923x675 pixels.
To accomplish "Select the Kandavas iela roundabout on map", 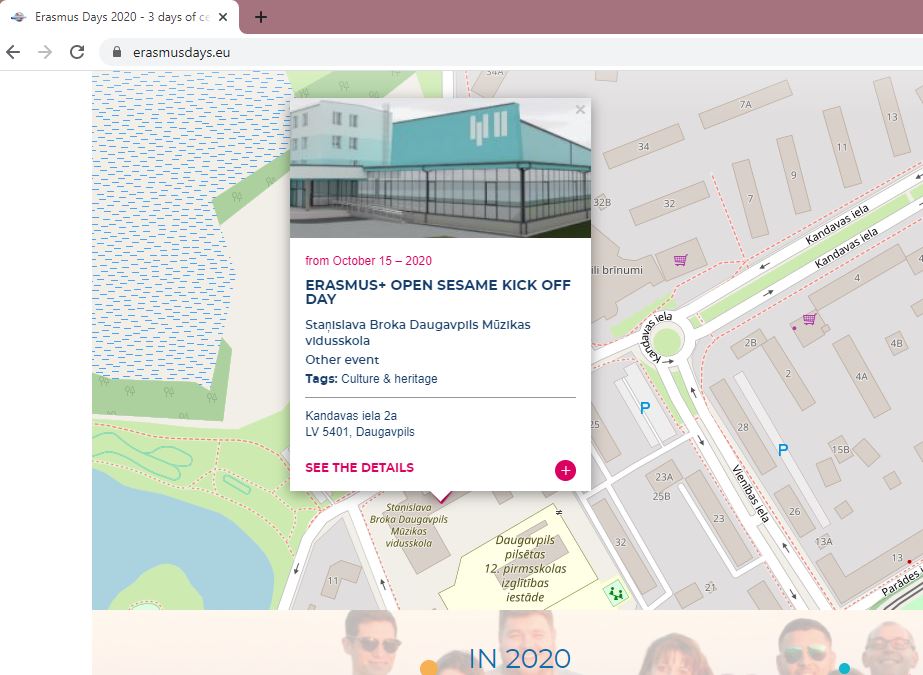I will pyautogui.click(x=667, y=341).
